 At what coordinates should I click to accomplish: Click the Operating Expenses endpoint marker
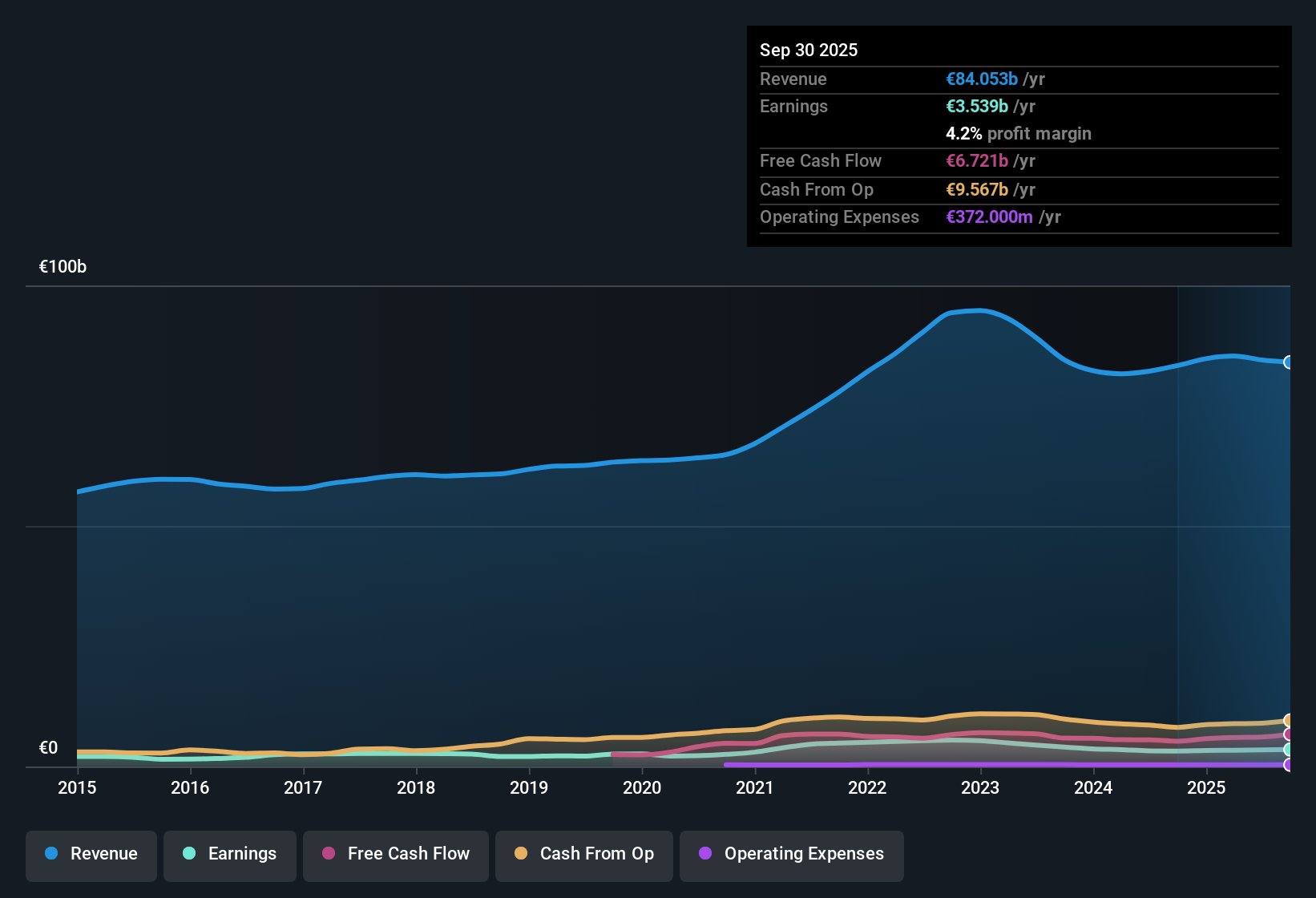[1289, 767]
